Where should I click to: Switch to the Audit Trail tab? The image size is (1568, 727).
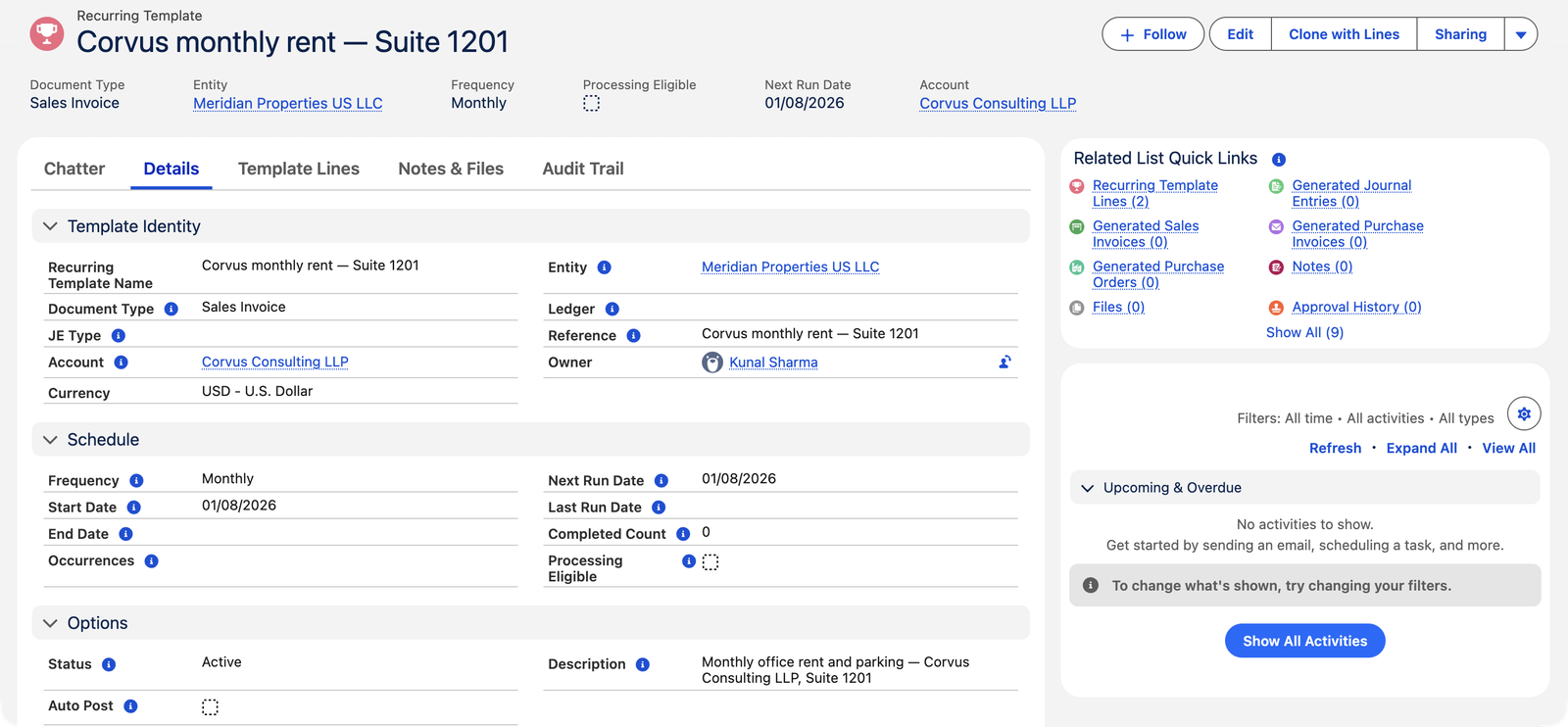tap(583, 169)
